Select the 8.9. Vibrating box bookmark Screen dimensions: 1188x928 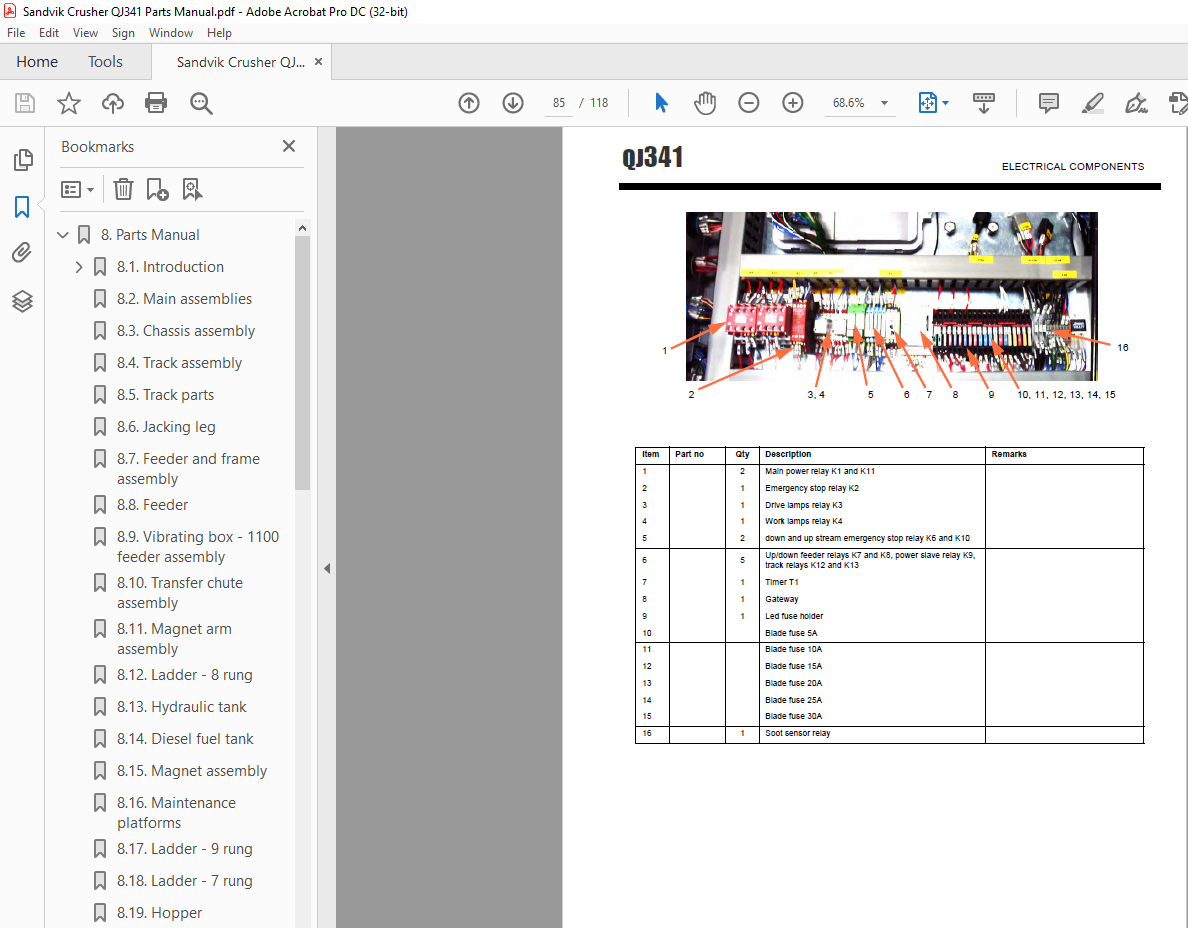(x=198, y=546)
